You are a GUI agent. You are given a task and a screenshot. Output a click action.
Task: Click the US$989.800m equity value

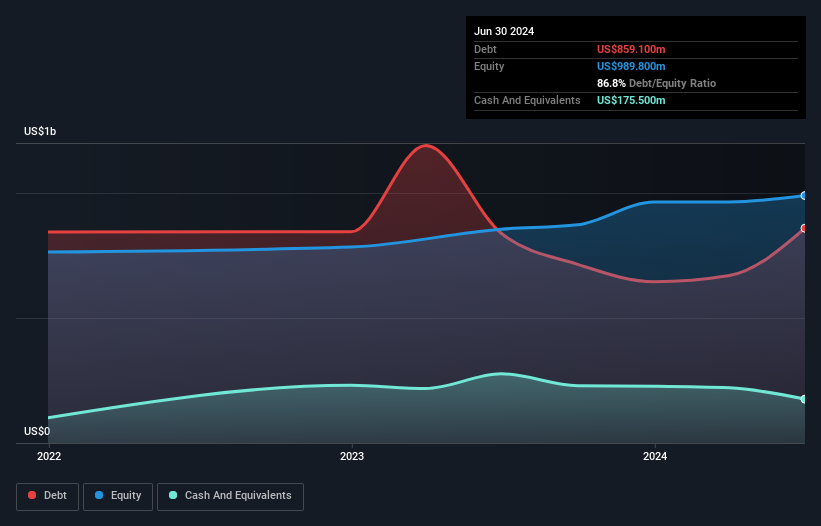click(631, 66)
